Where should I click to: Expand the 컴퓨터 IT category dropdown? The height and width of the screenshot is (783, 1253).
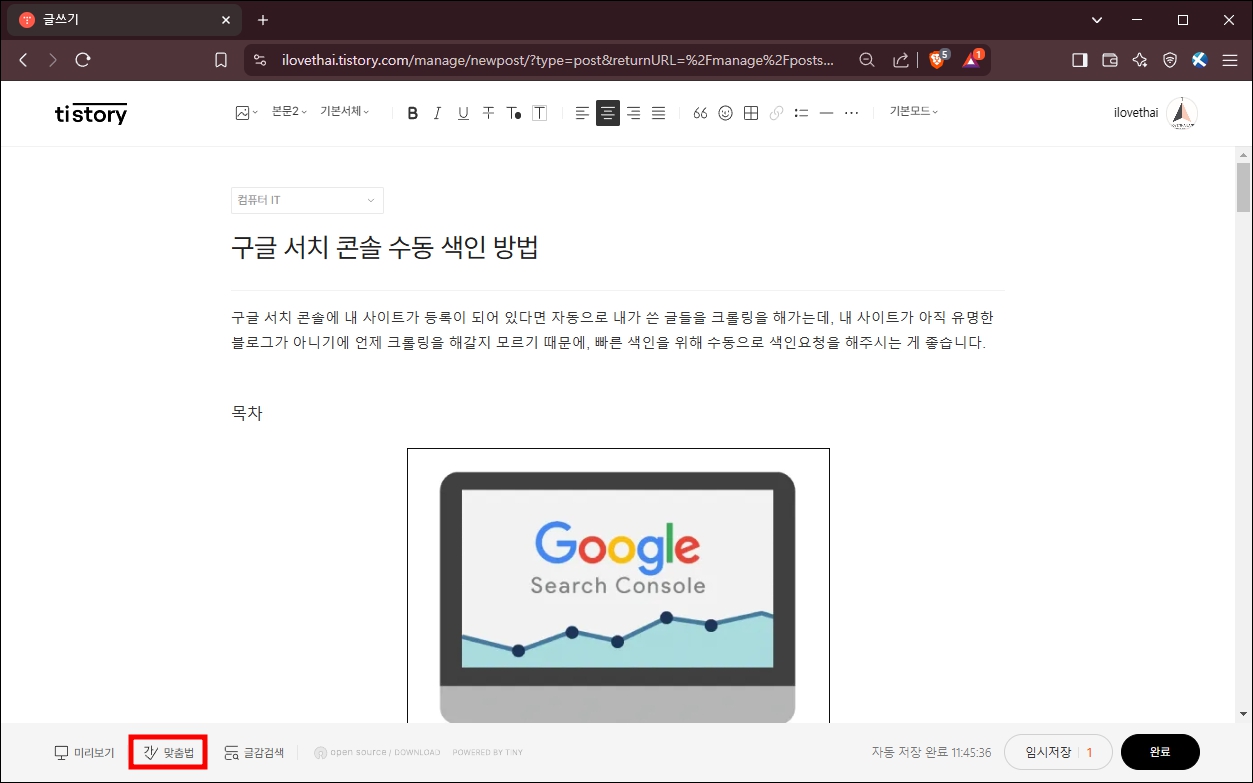click(307, 200)
